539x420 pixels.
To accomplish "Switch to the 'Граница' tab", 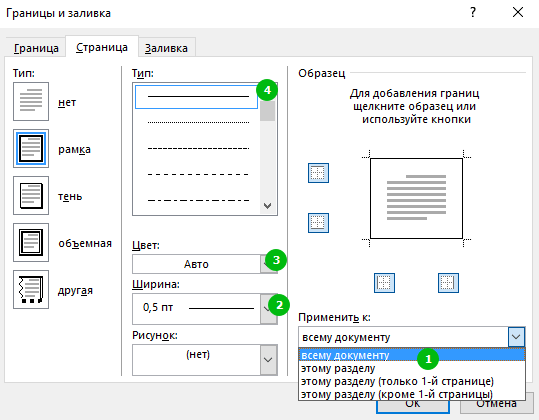I will [x=36, y=48].
